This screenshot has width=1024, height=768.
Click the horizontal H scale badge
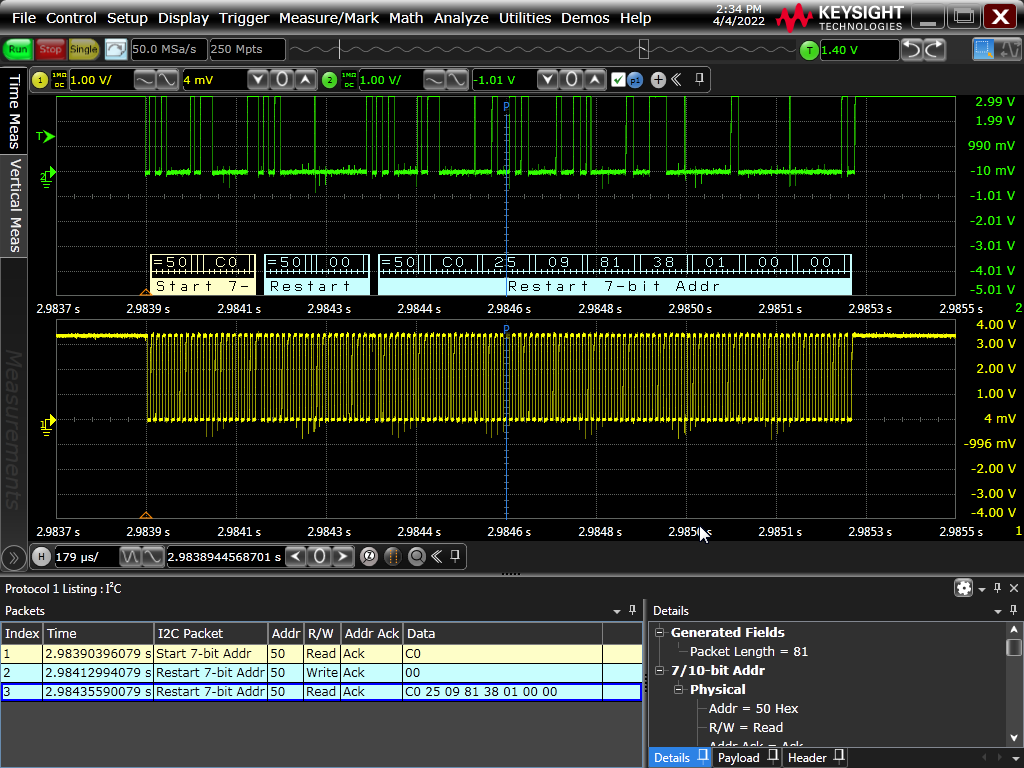click(x=41, y=556)
